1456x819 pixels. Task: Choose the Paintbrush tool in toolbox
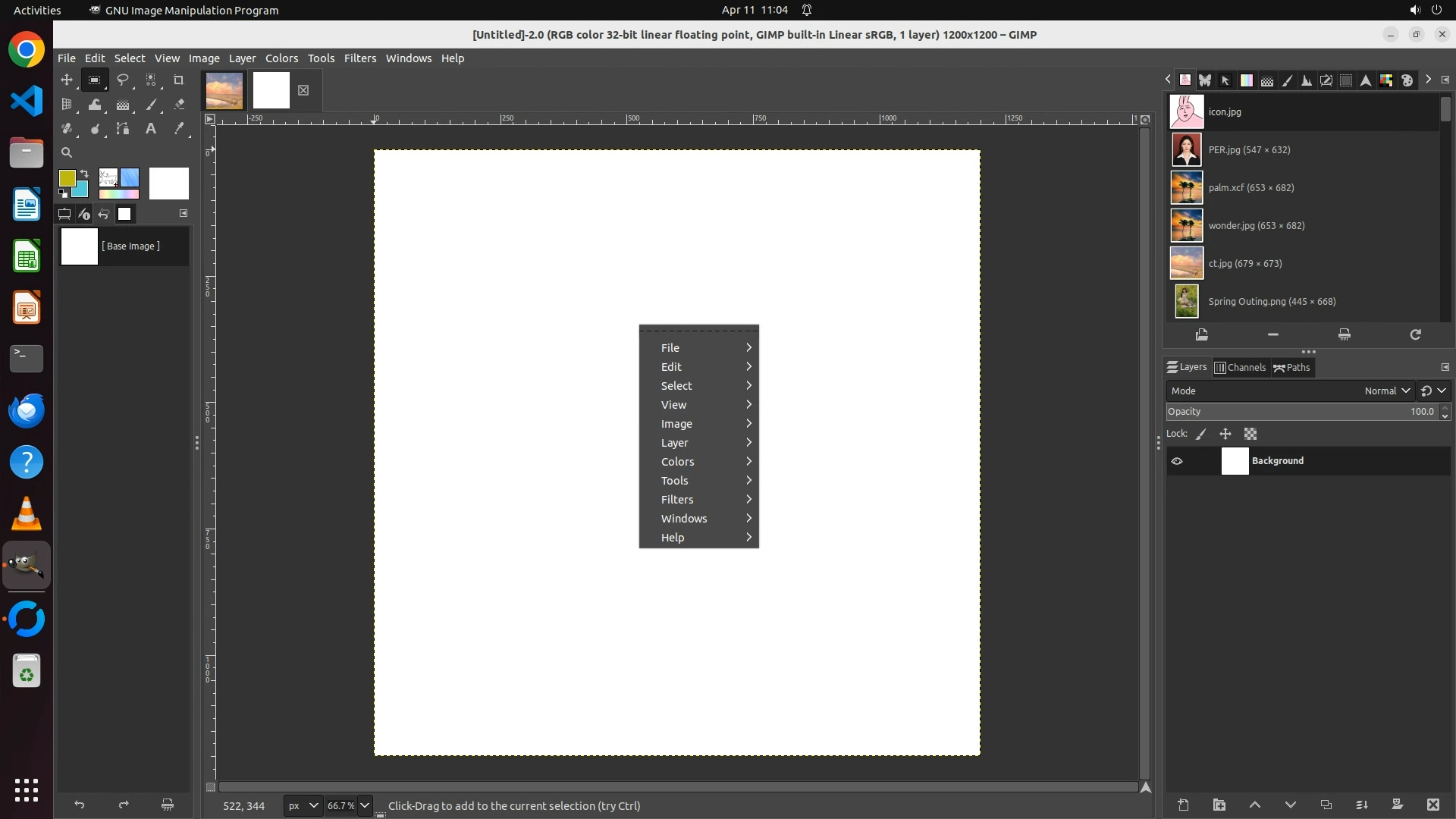click(151, 105)
